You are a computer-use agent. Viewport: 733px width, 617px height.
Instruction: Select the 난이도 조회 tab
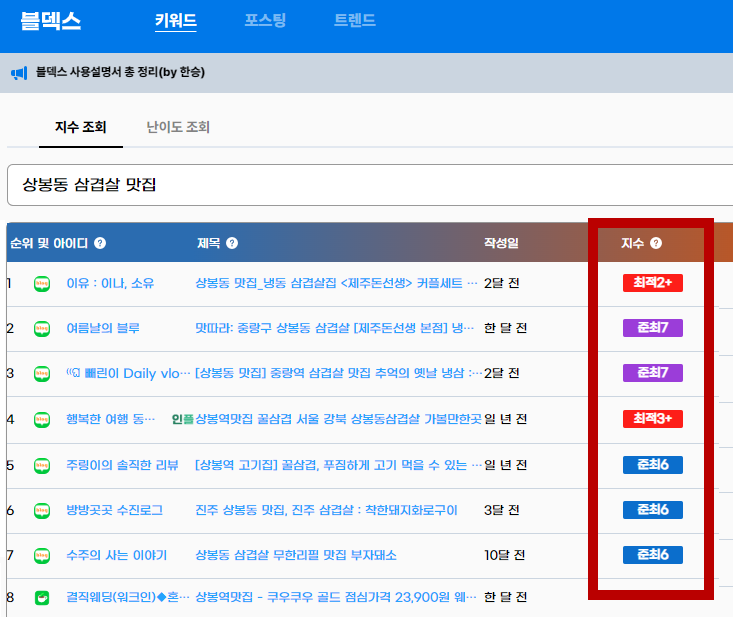tap(178, 127)
